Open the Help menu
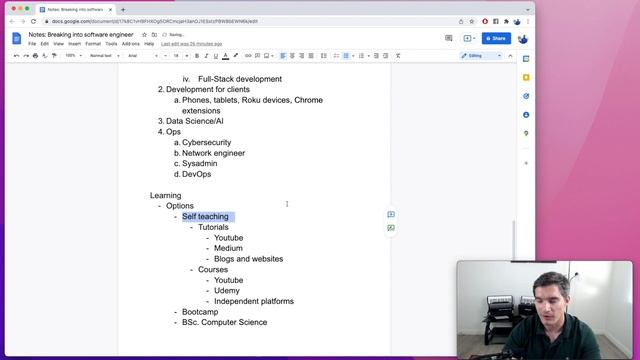This screenshot has height=360, width=640. coord(149,44)
